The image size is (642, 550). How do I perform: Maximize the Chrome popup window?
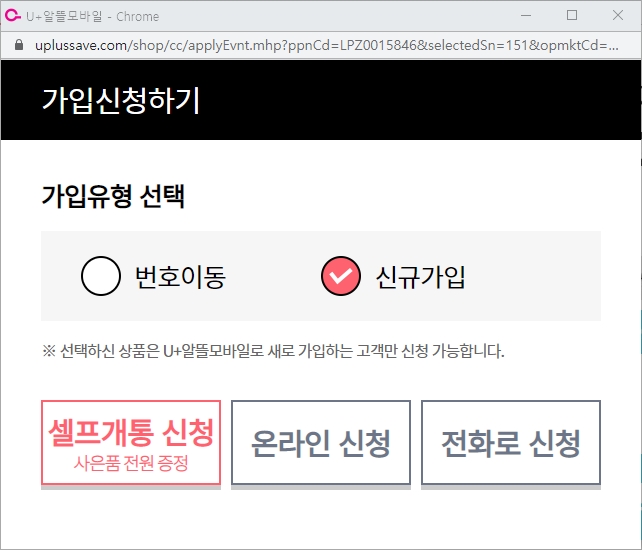[x=572, y=16]
